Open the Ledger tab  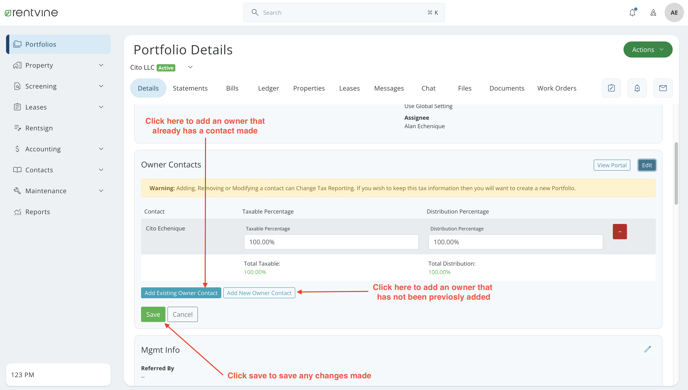click(268, 88)
